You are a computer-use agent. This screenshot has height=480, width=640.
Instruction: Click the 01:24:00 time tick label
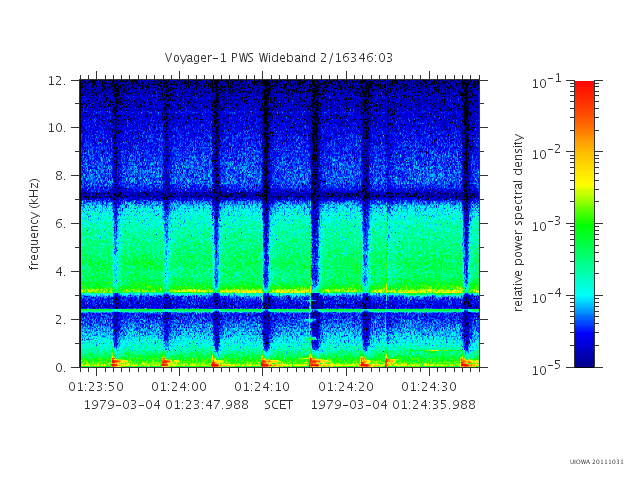coord(179,387)
